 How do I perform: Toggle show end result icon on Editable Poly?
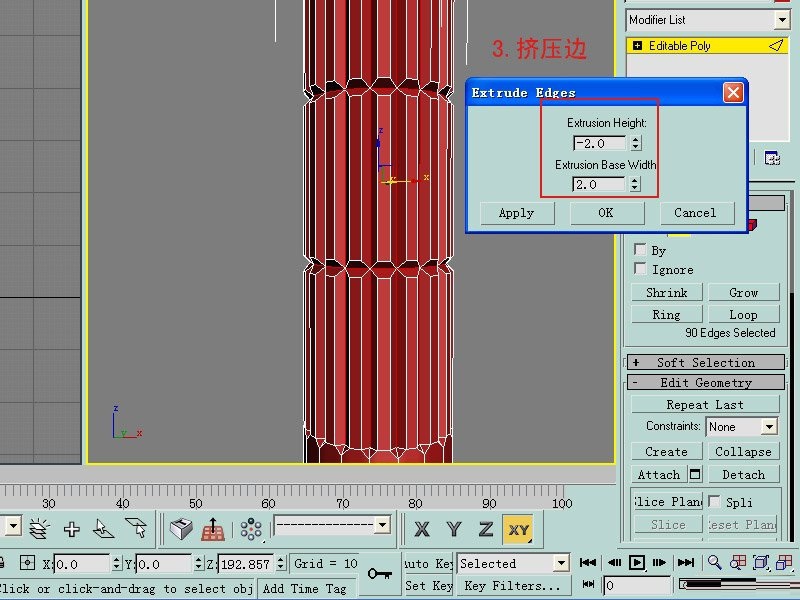776,46
